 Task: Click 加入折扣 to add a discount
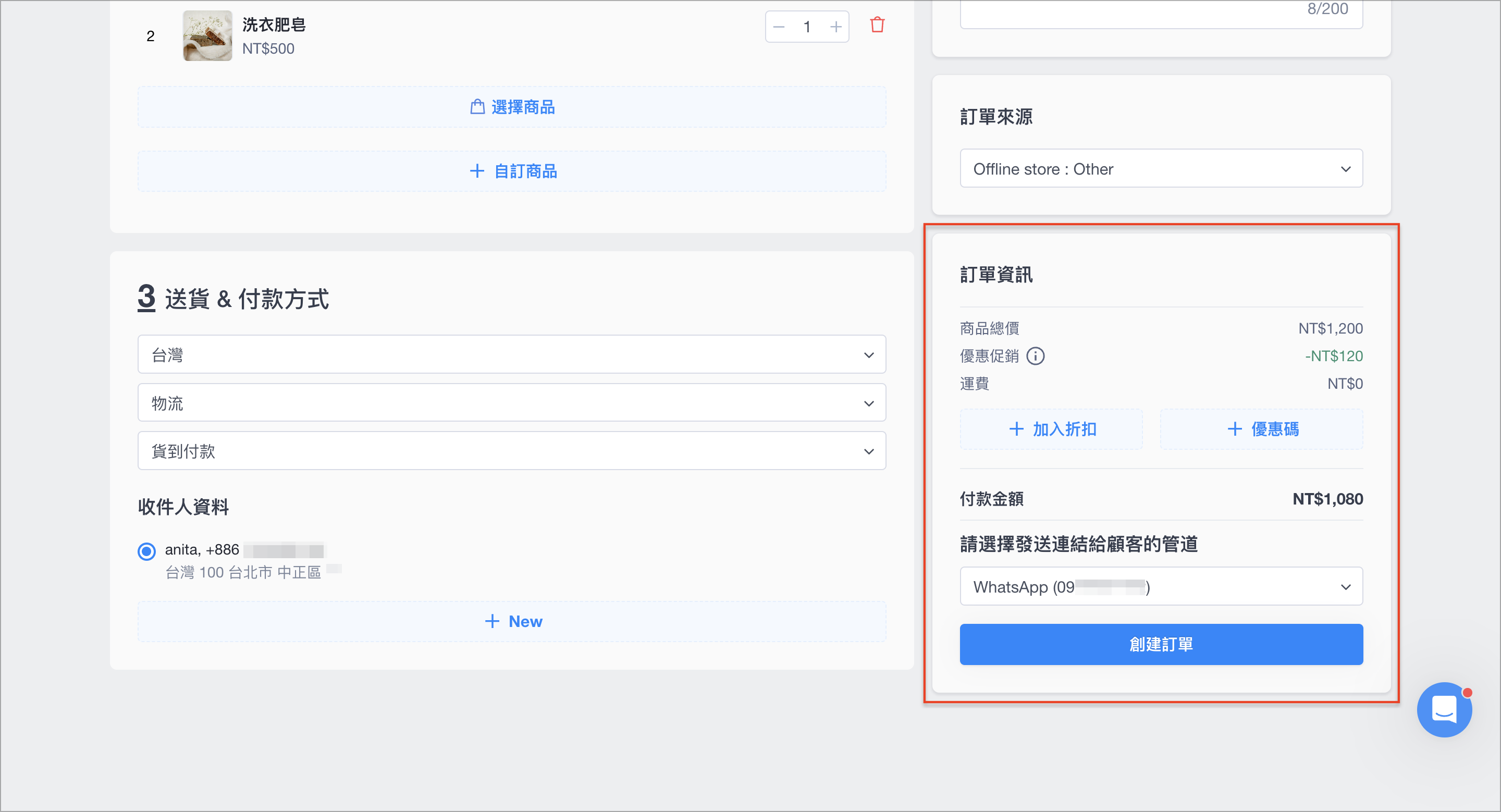pyautogui.click(x=1051, y=429)
